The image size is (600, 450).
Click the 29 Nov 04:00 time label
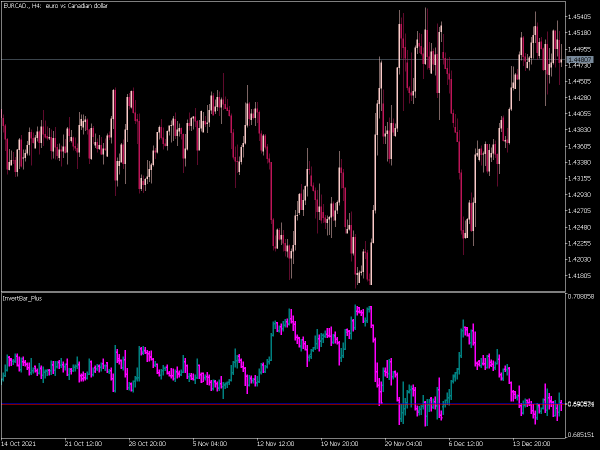coord(403,443)
